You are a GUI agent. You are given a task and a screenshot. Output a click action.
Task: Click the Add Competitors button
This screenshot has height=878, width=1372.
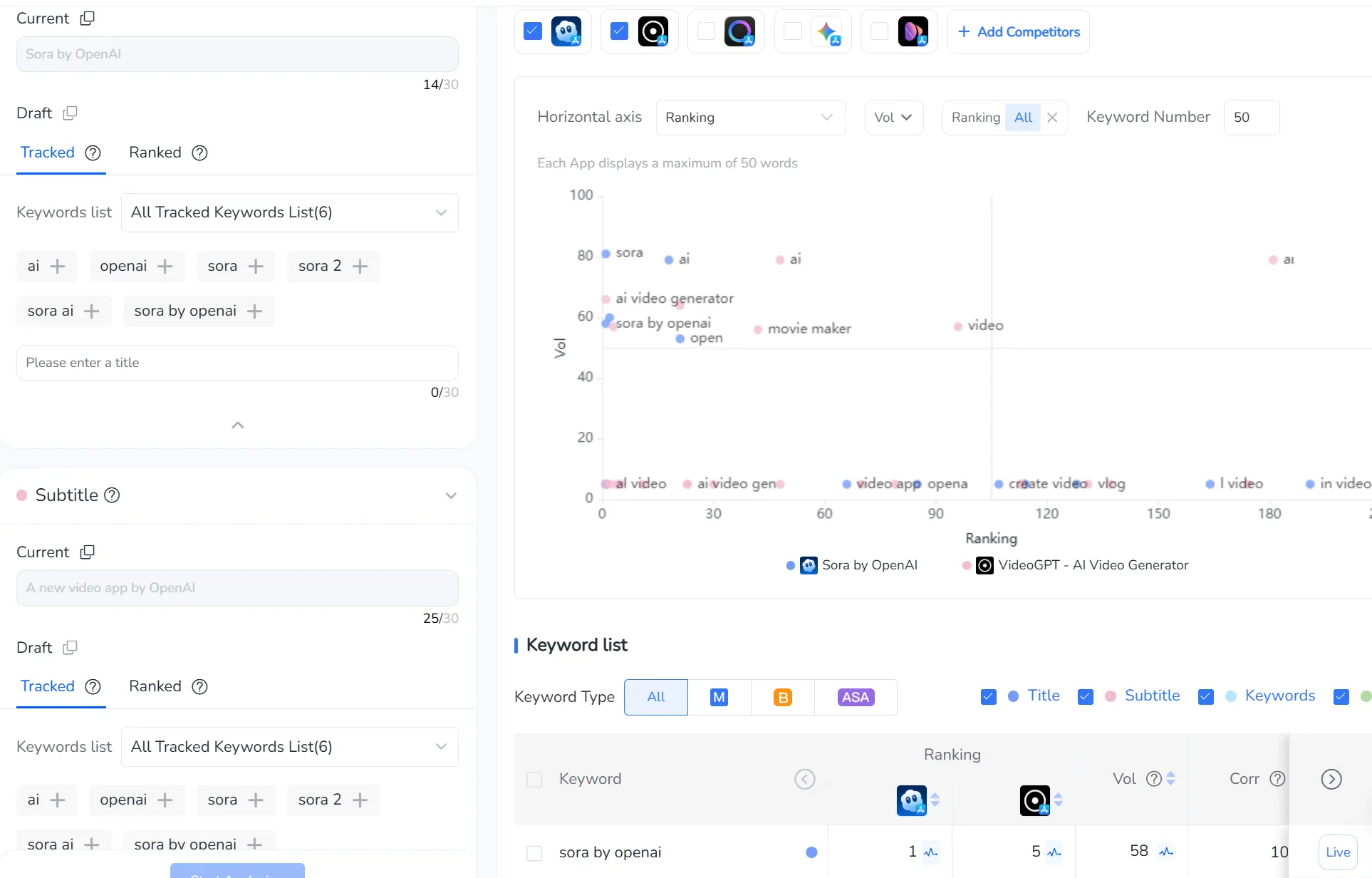click(1019, 32)
